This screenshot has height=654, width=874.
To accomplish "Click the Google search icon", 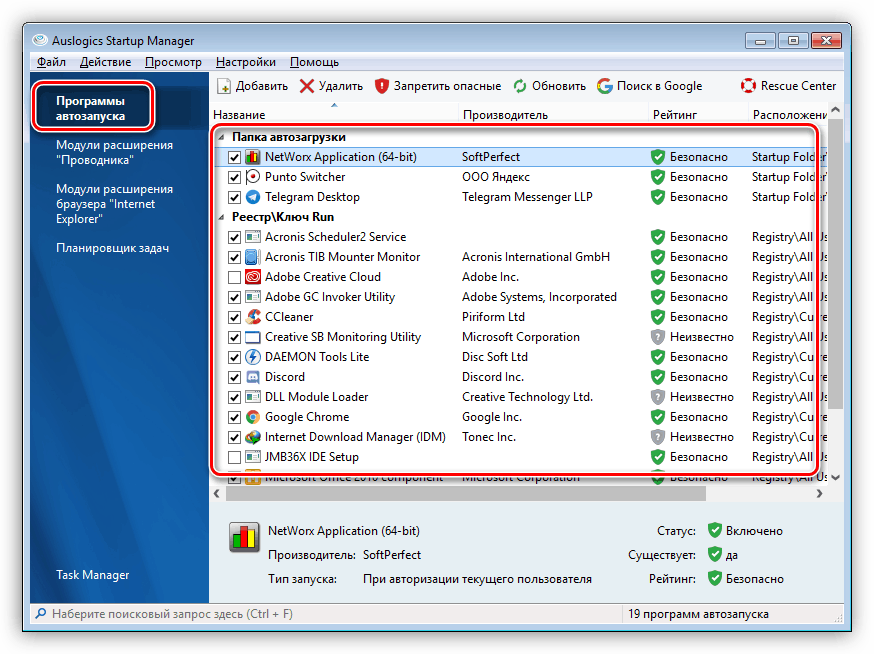I will (604, 86).
